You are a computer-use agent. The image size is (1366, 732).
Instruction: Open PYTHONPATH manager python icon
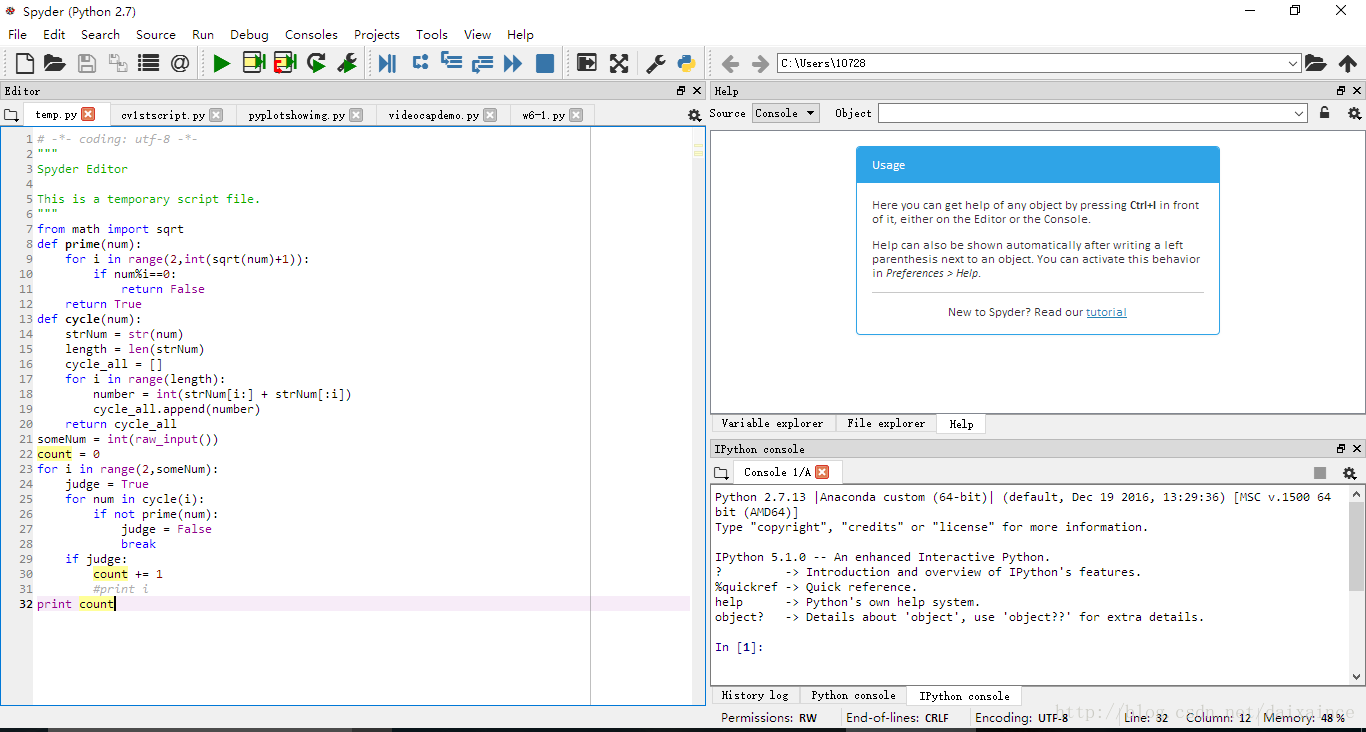[686, 63]
